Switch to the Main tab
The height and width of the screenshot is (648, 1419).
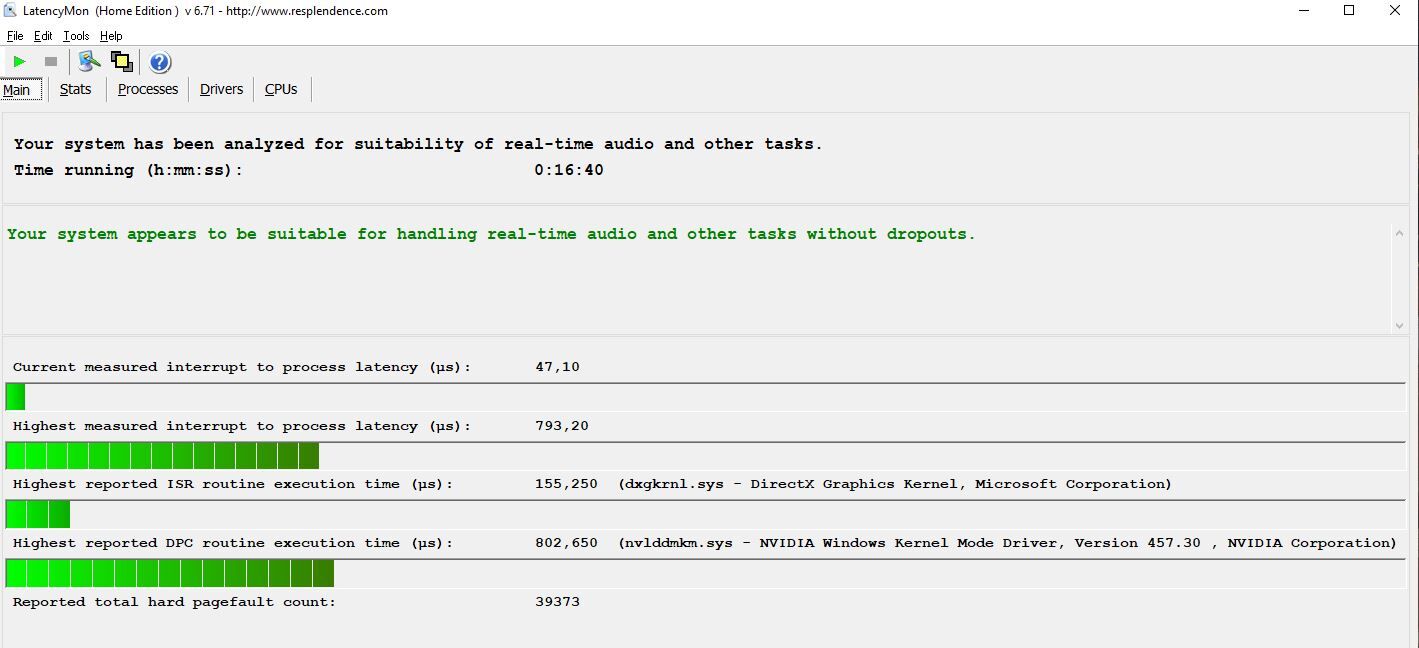click(x=17, y=90)
